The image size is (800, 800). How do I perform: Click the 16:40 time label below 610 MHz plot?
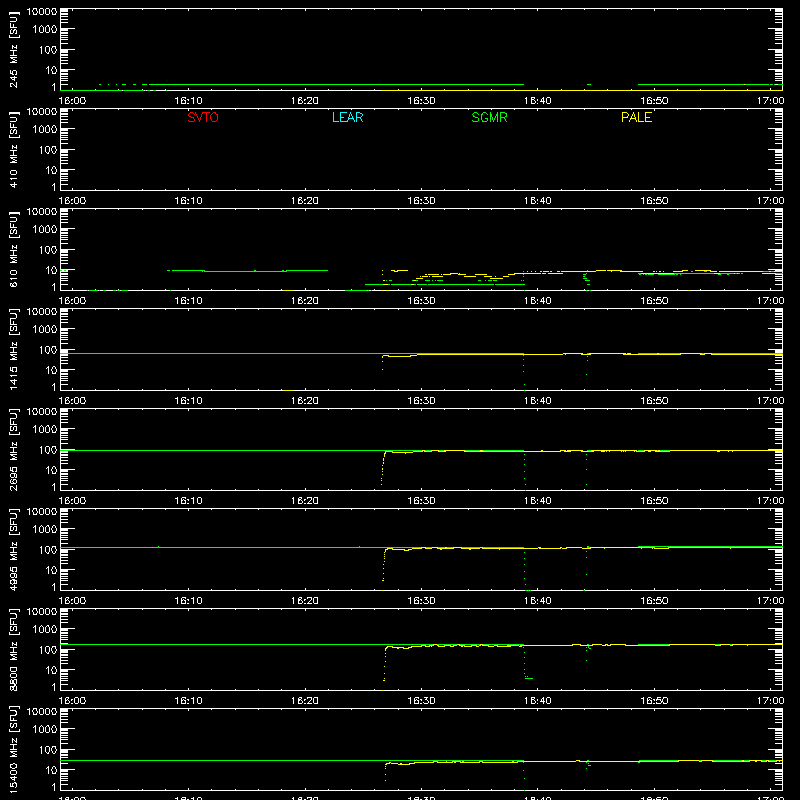[x=538, y=301]
